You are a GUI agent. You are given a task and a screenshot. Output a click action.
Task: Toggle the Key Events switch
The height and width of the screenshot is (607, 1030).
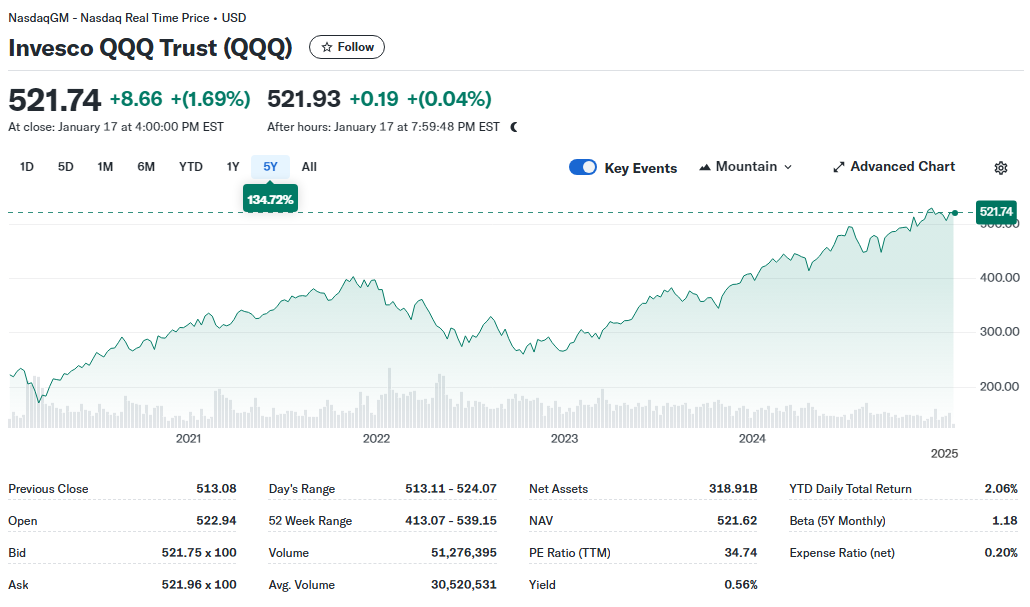583,168
